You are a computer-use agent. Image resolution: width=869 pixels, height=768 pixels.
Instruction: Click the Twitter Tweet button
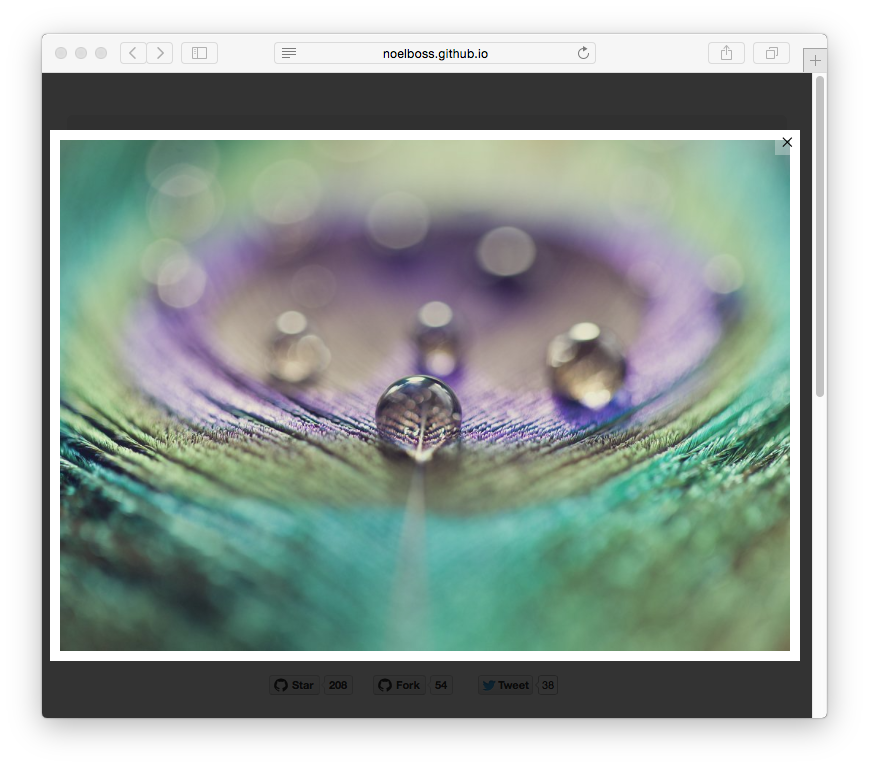(505, 685)
